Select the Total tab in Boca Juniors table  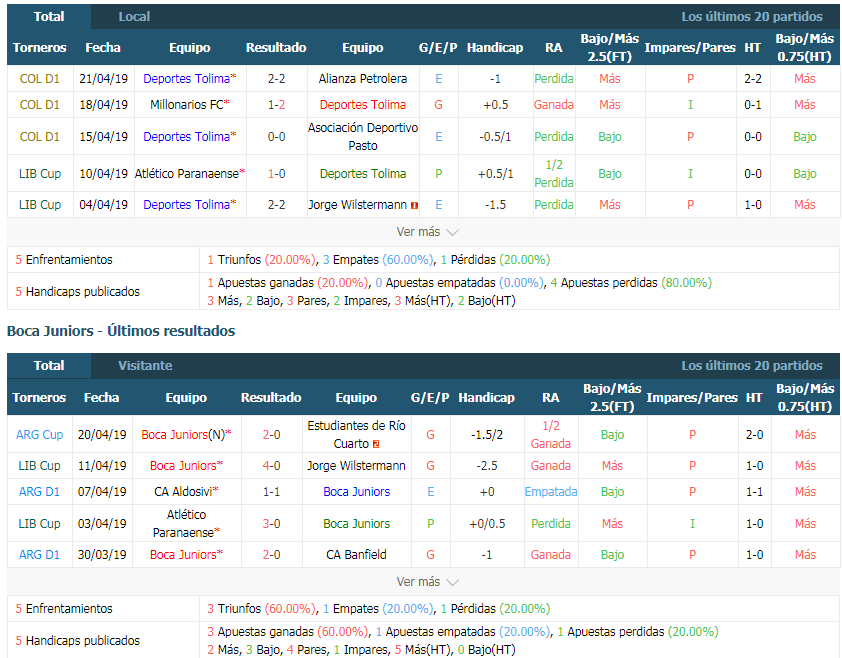(49, 366)
